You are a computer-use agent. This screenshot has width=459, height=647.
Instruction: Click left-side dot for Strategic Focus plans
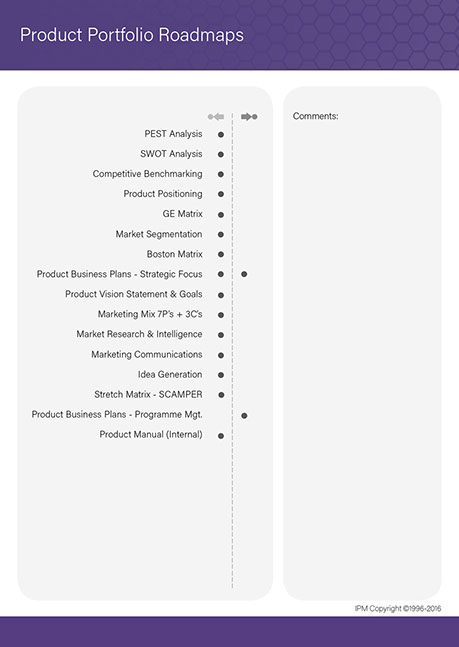tap(221, 274)
